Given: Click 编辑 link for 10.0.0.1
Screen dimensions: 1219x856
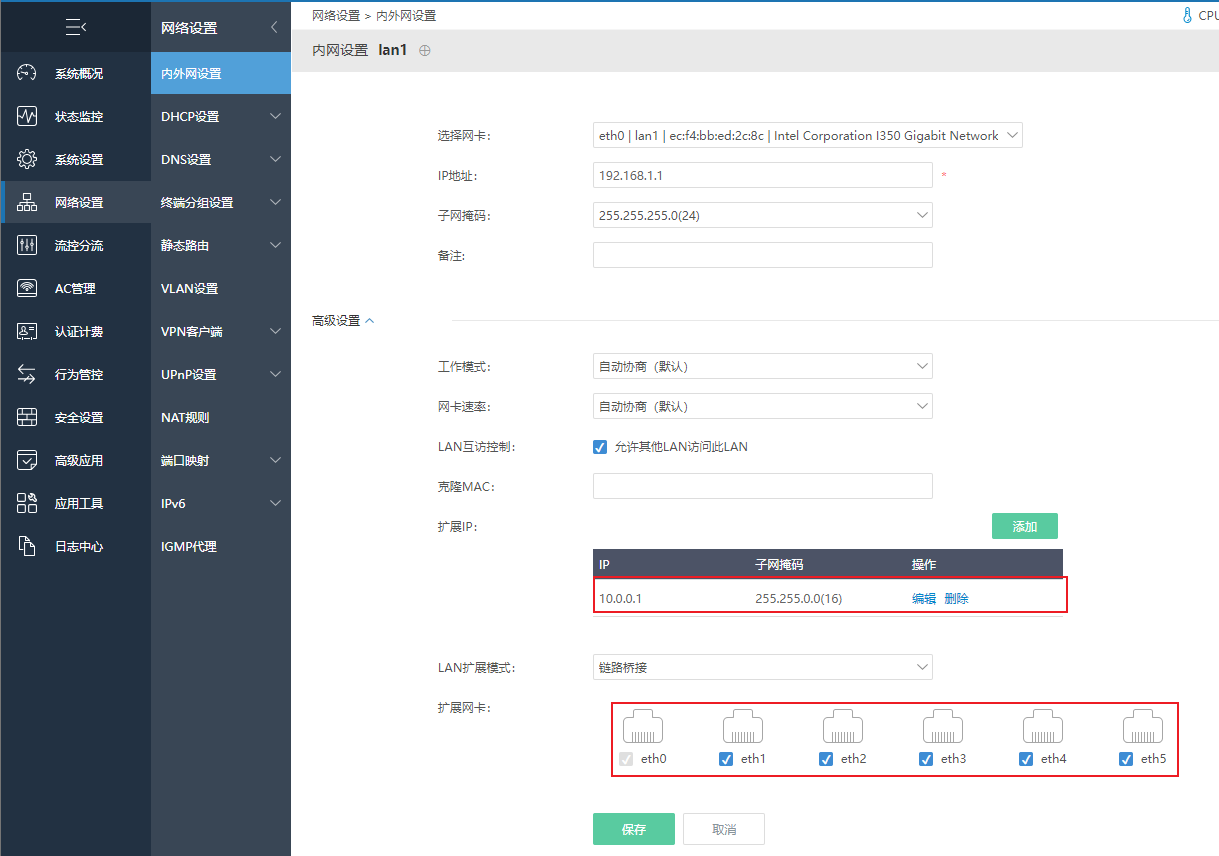Looking at the screenshot, I should point(924,599).
